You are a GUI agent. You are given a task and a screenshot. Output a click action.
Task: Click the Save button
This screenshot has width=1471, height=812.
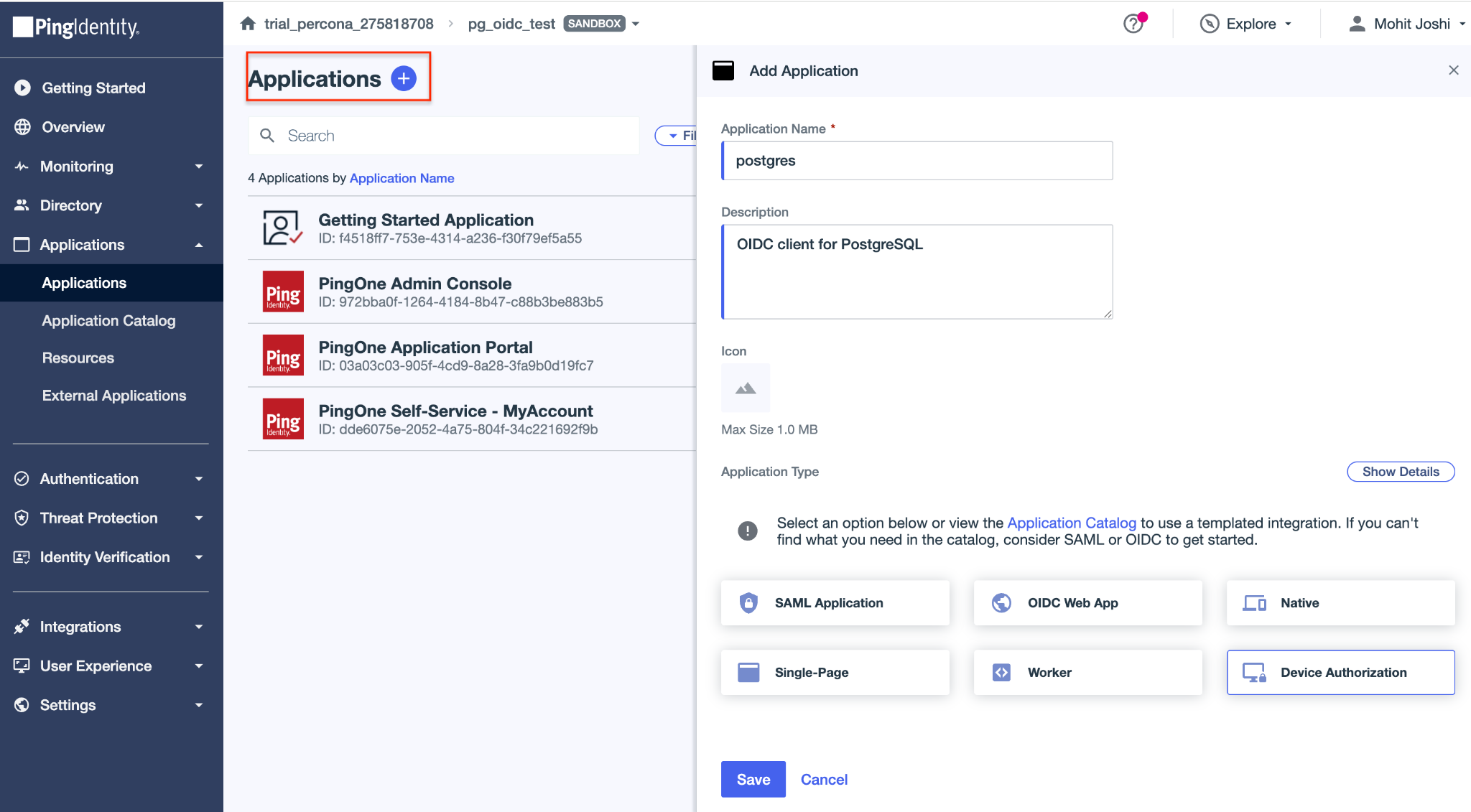[x=753, y=779]
